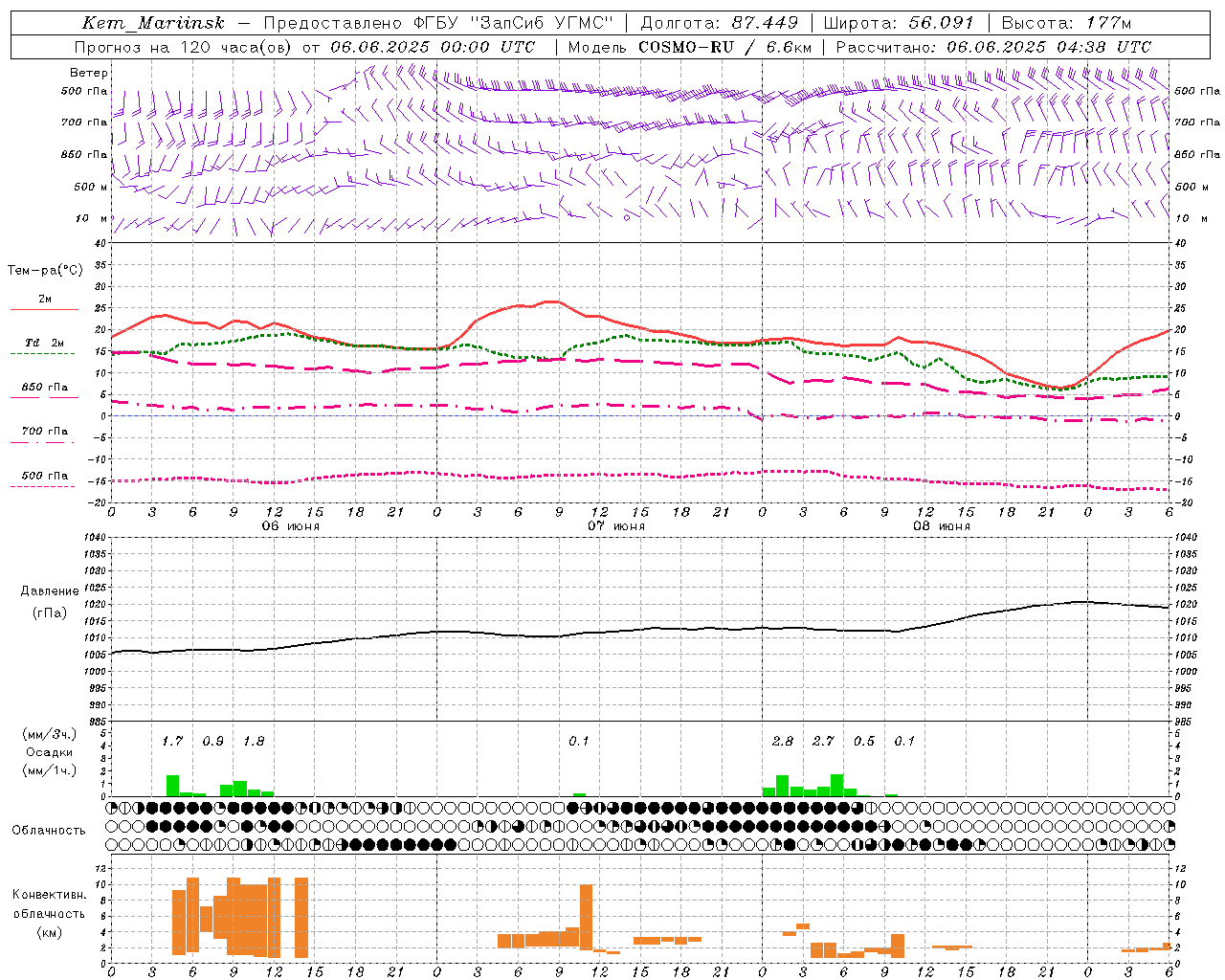The width and height of the screenshot is (1225, 980).
Task: Click the precipitation value 1.7
Action: [172, 741]
